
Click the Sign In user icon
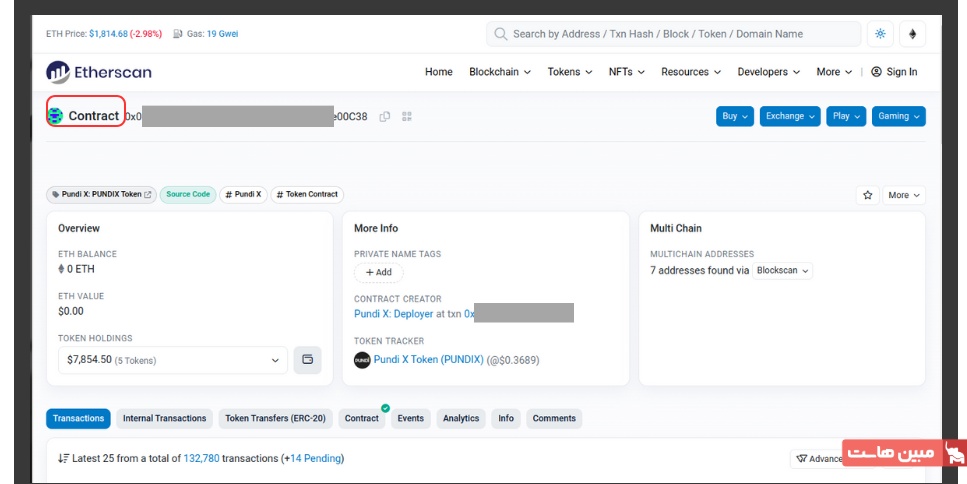pyautogui.click(x=876, y=72)
